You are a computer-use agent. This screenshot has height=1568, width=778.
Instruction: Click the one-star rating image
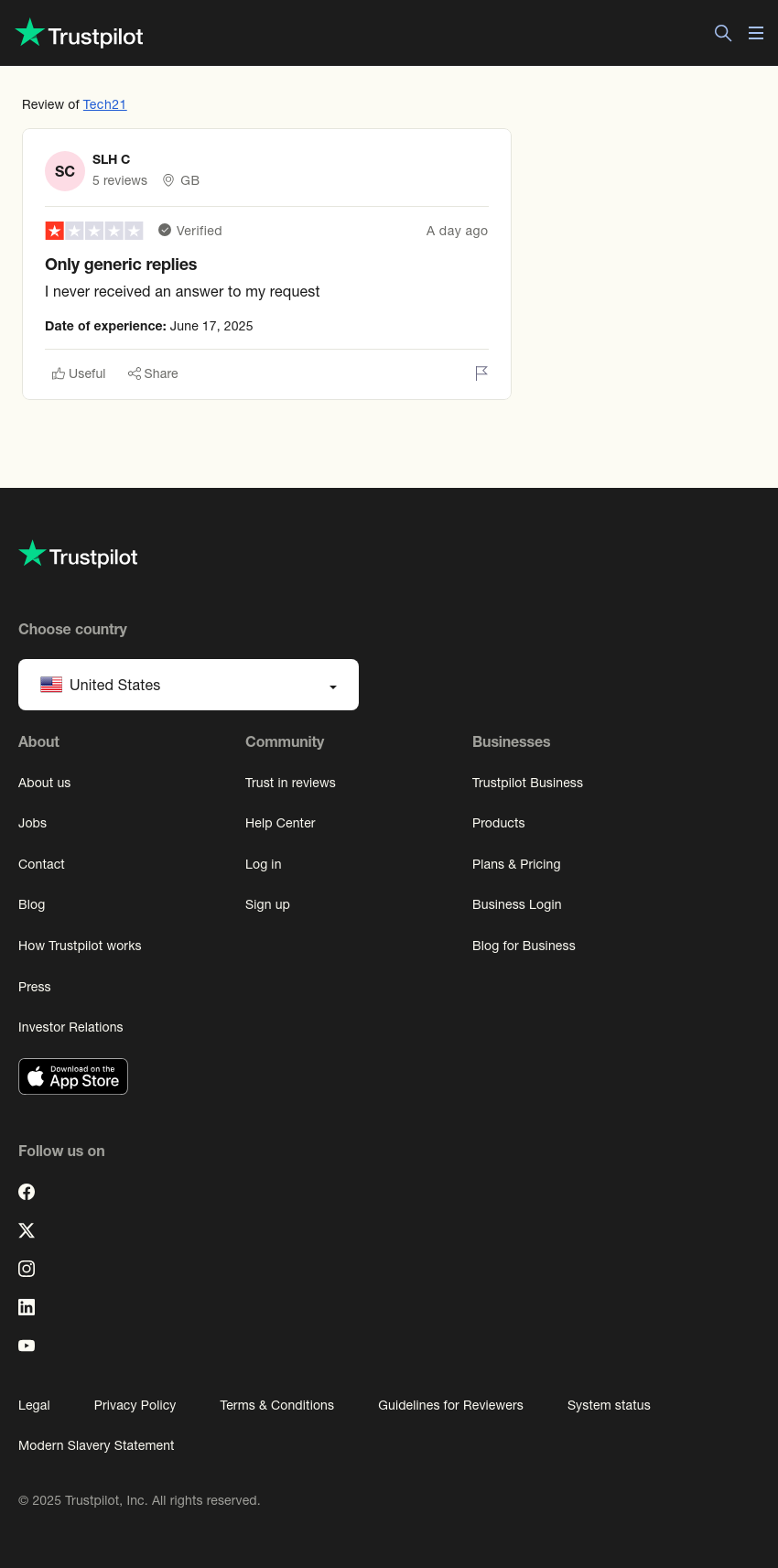pos(94,231)
